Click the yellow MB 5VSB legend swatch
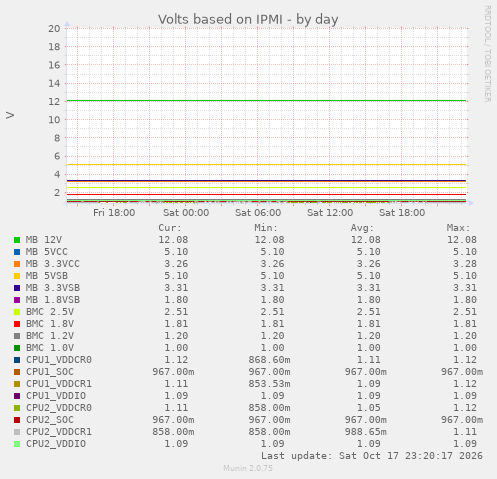497x479 pixels. coord(17,276)
